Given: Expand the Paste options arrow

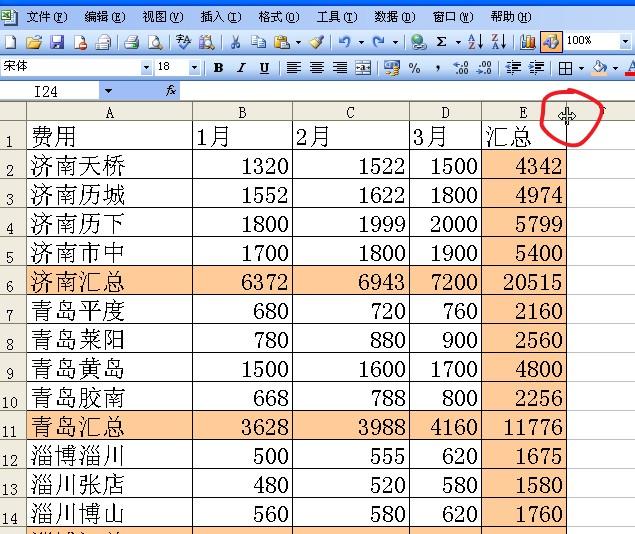Looking at the screenshot, I should click(298, 42).
